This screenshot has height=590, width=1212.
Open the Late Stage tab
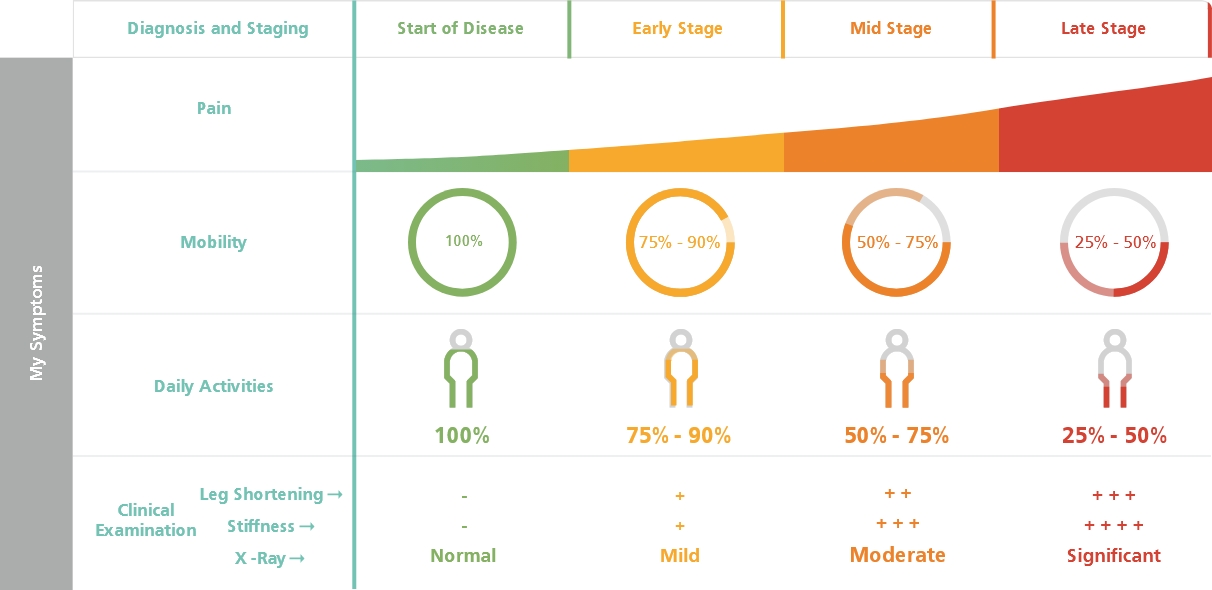pyautogui.click(x=1103, y=28)
